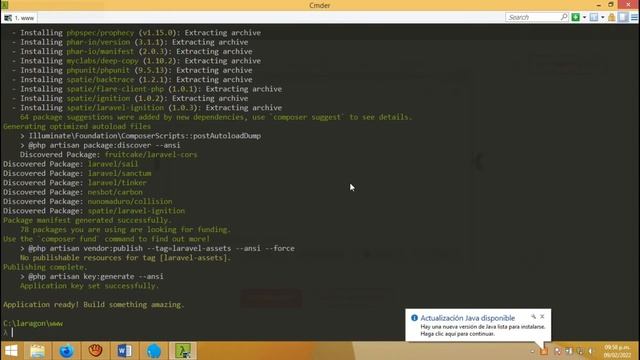Open the orange paw app on taskbar

95,351
